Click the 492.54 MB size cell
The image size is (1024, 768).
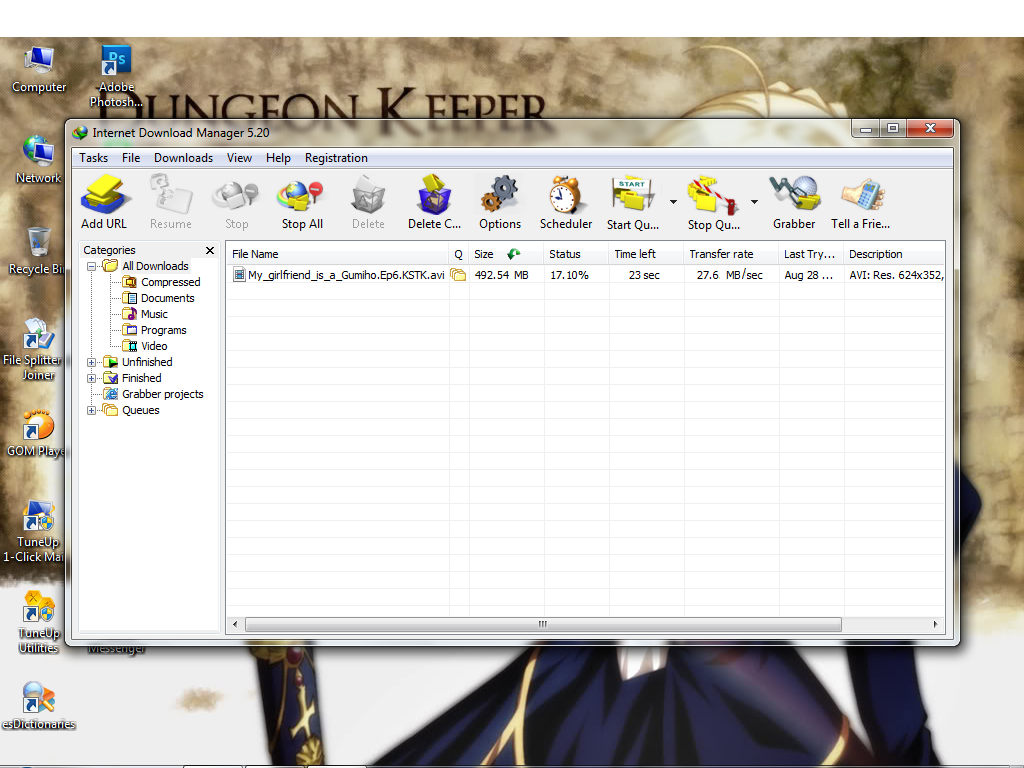pos(502,275)
